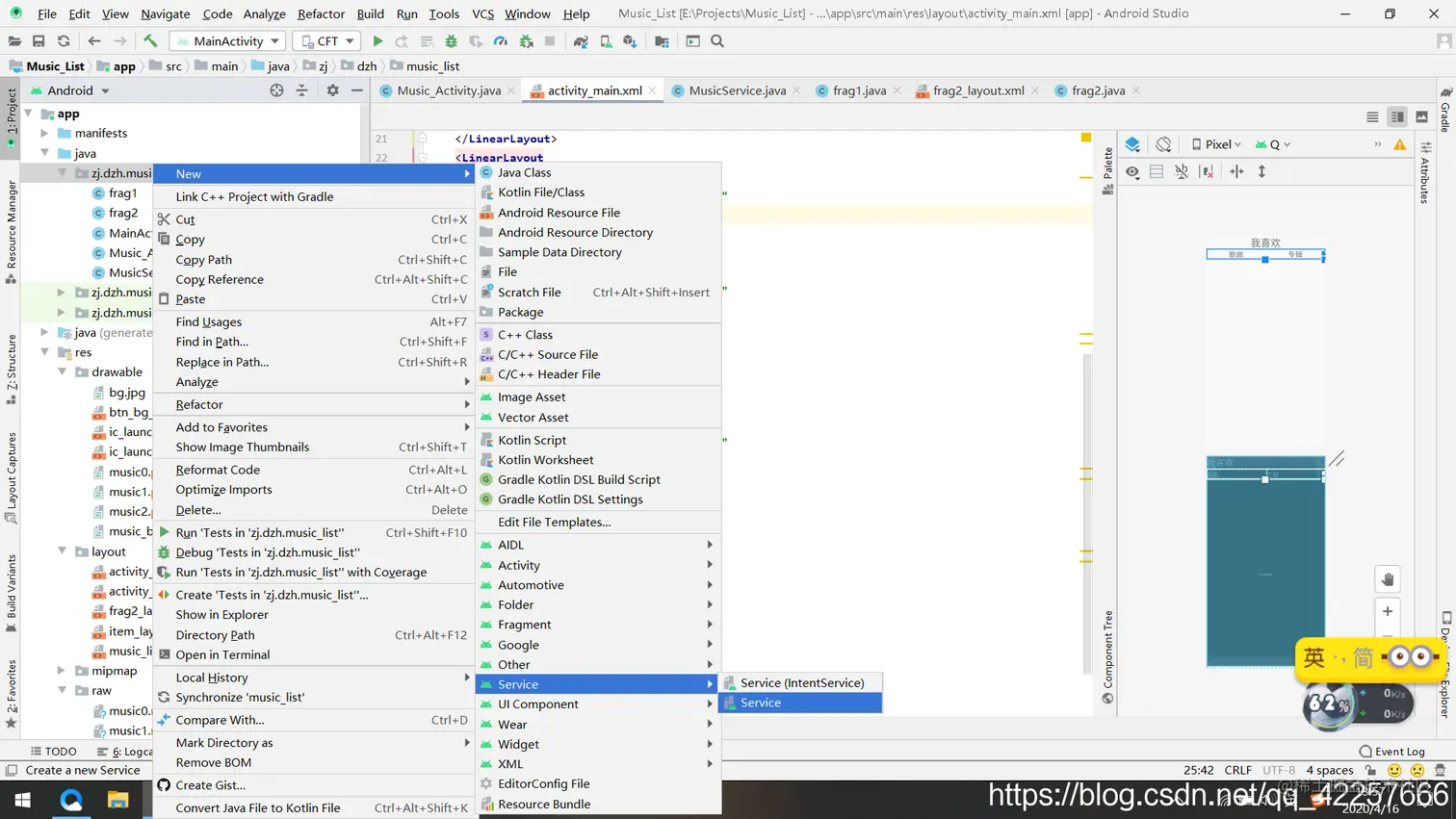This screenshot has height=819, width=1456.
Task: Expand the mipmap folder in tree
Action: click(x=62, y=671)
